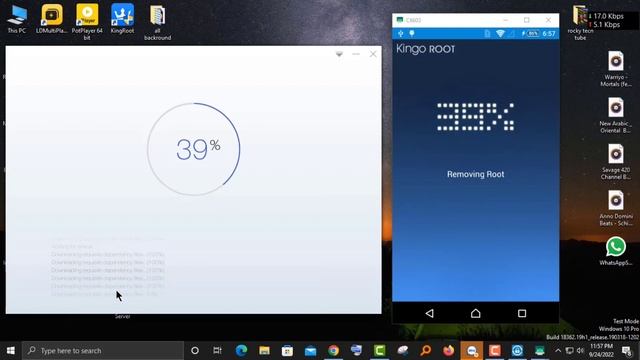Click the Wi-Fi icon in phone status bar
This screenshot has width=640, height=360.
tap(500, 33)
